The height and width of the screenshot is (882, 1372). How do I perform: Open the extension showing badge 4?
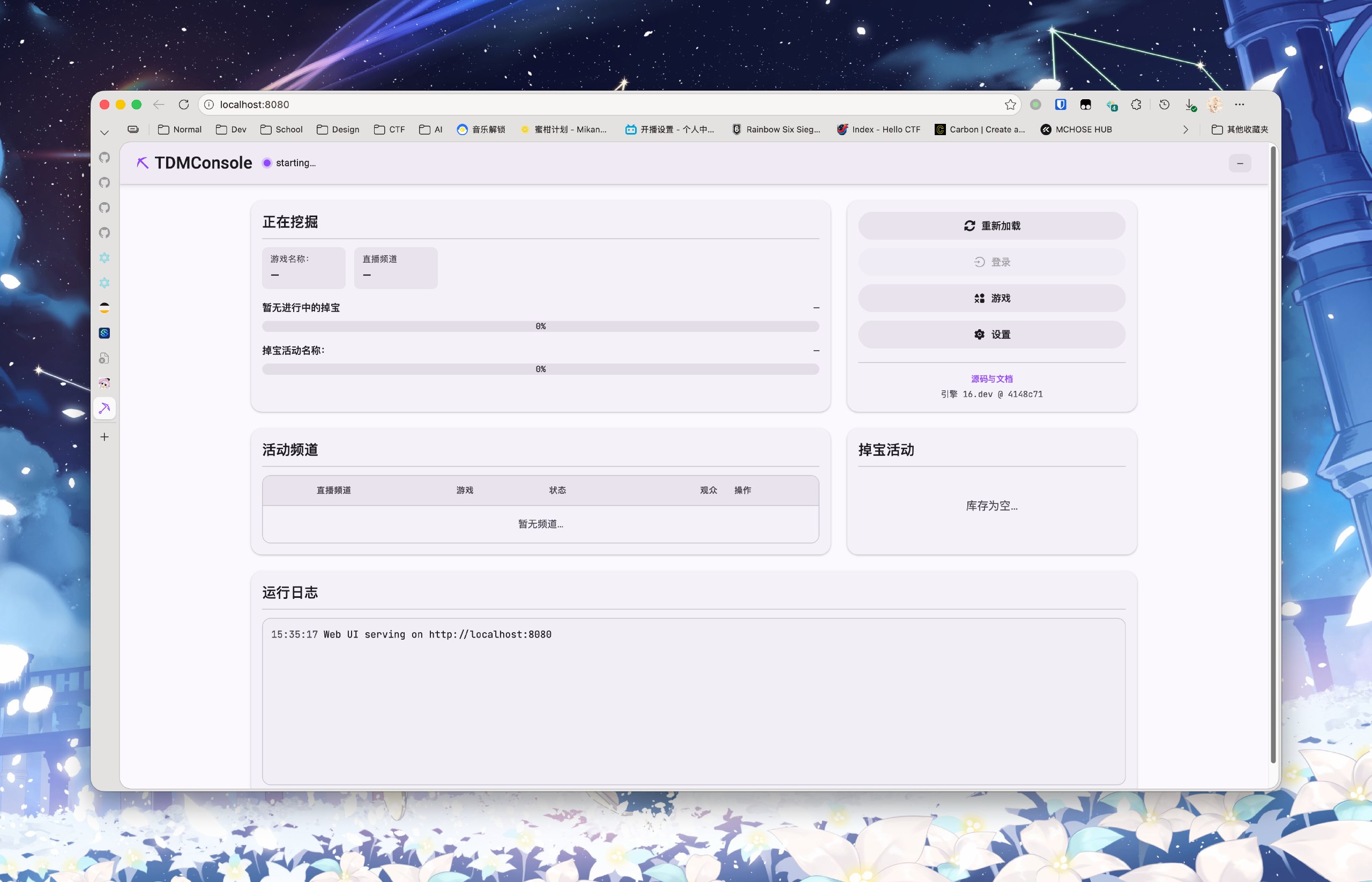pos(1112,106)
